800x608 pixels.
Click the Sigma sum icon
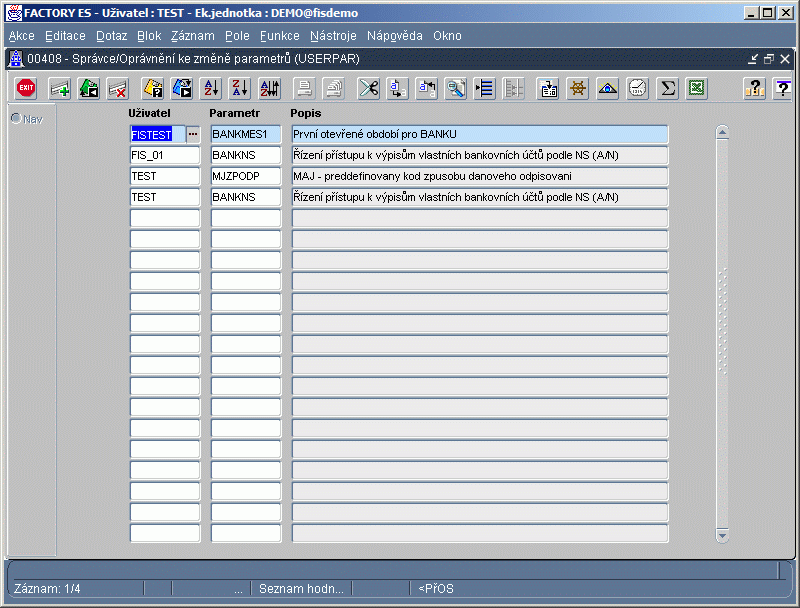click(667, 88)
